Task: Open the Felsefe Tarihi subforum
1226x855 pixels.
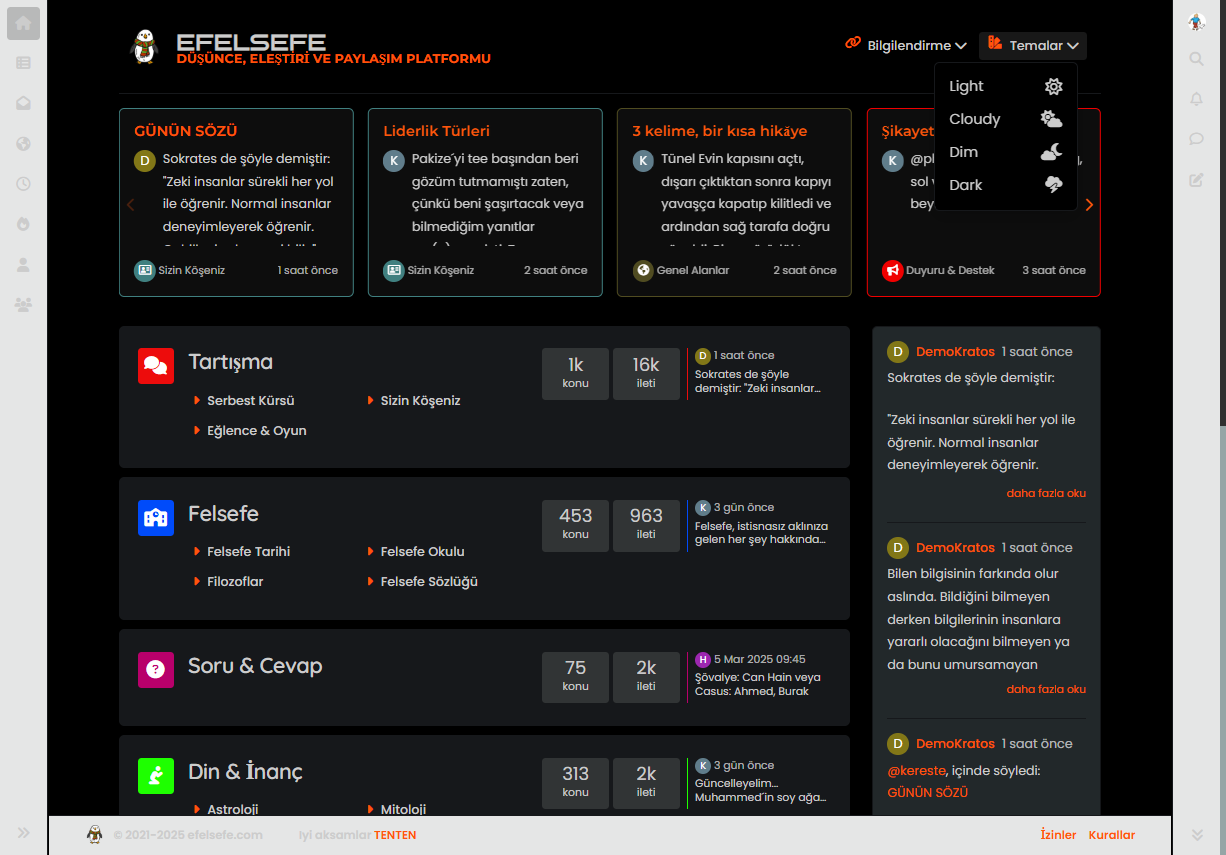Action: pos(248,552)
